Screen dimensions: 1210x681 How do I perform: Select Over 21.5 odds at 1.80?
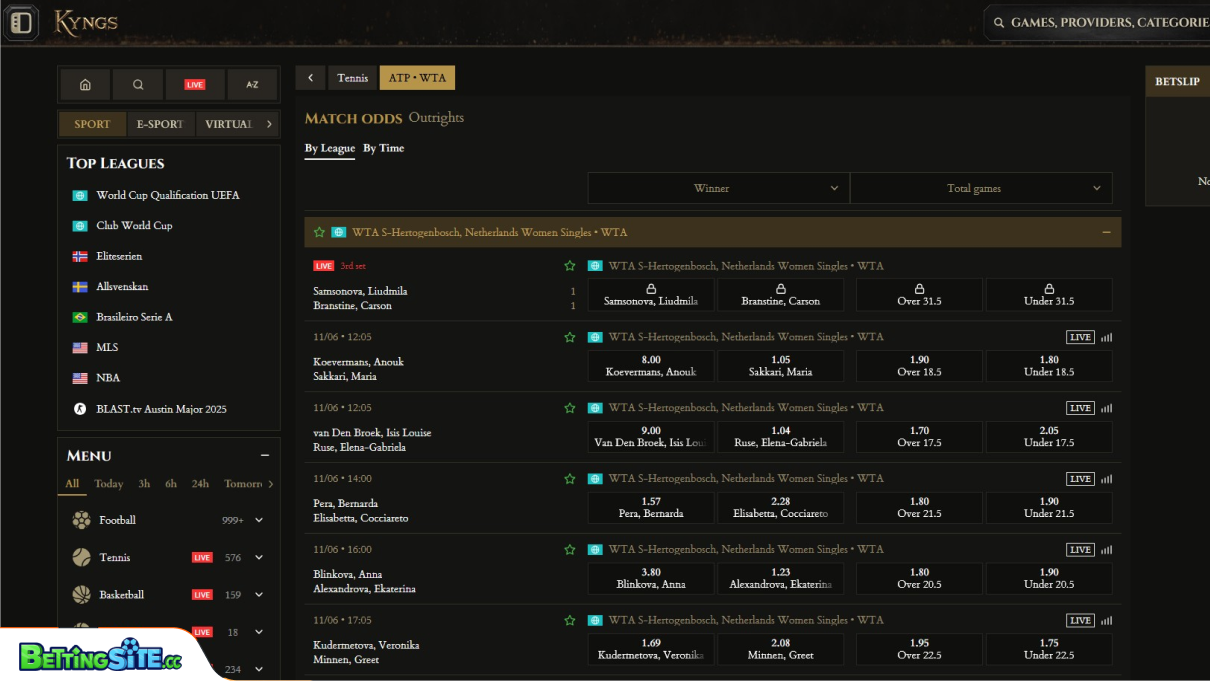click(920, 507)
